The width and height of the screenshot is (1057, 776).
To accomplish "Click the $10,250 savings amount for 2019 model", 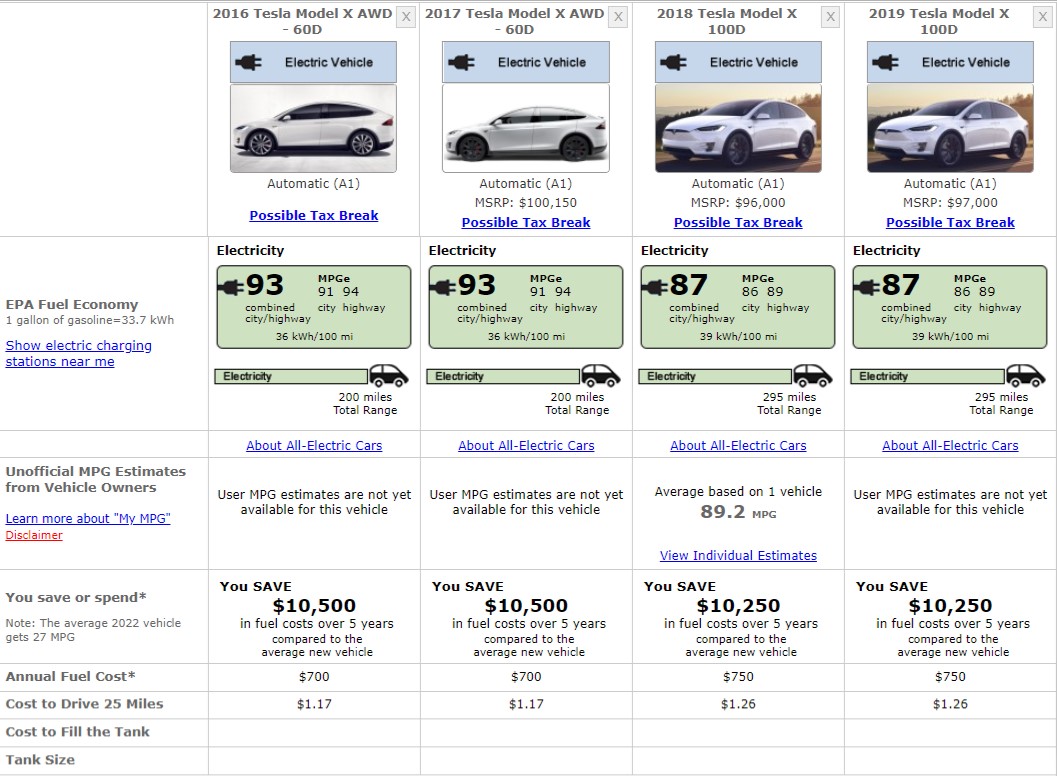I will [950, 605].
